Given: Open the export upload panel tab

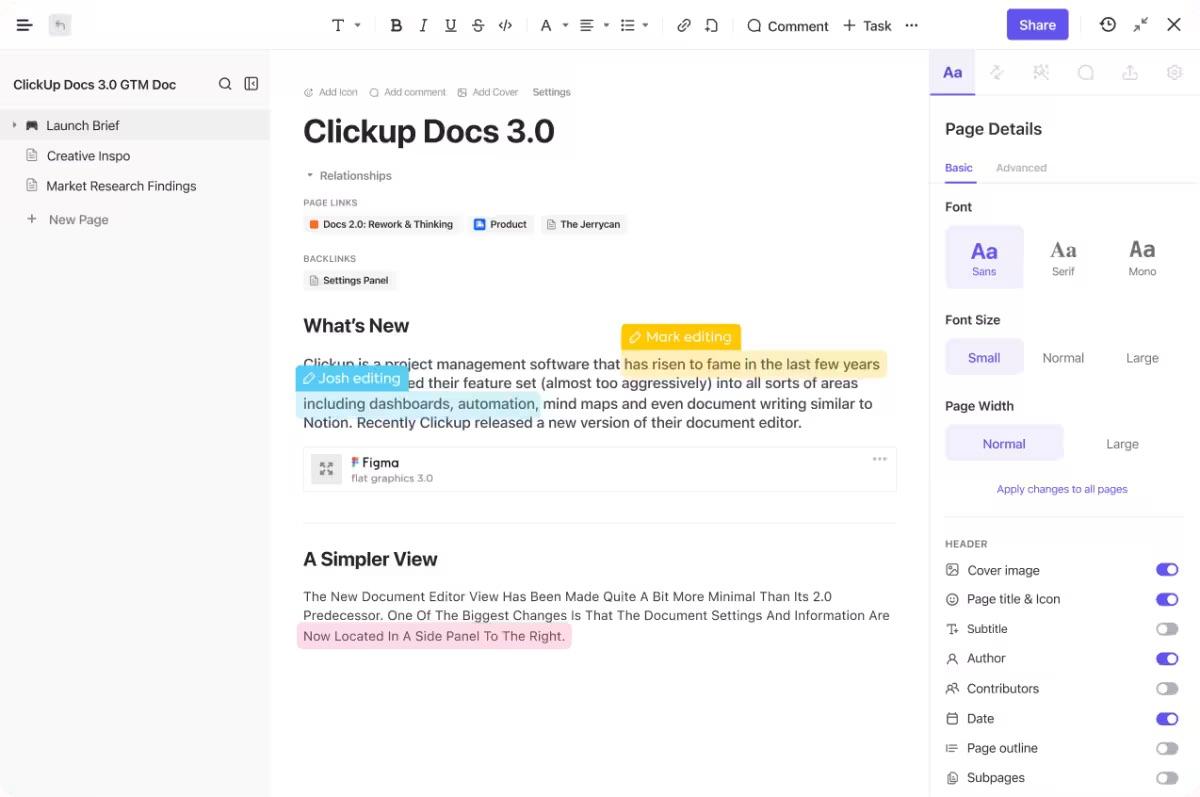Looking at the screenshot, I should 1130,72.
